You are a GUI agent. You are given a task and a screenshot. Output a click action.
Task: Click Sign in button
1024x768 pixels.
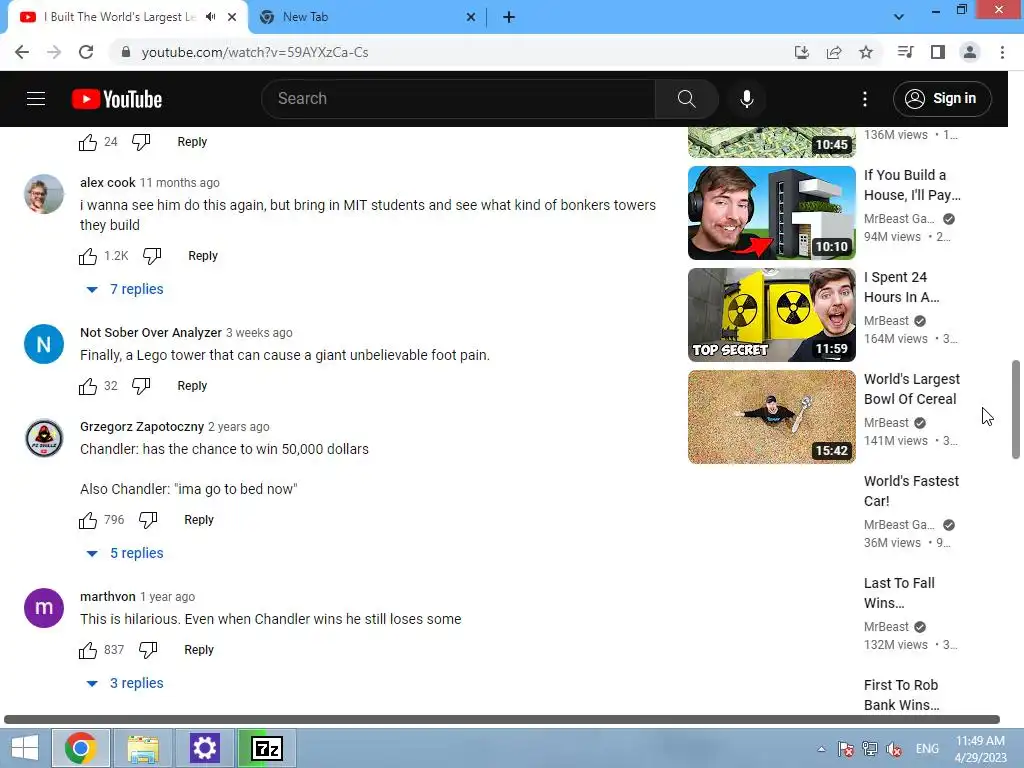[942, 99]
